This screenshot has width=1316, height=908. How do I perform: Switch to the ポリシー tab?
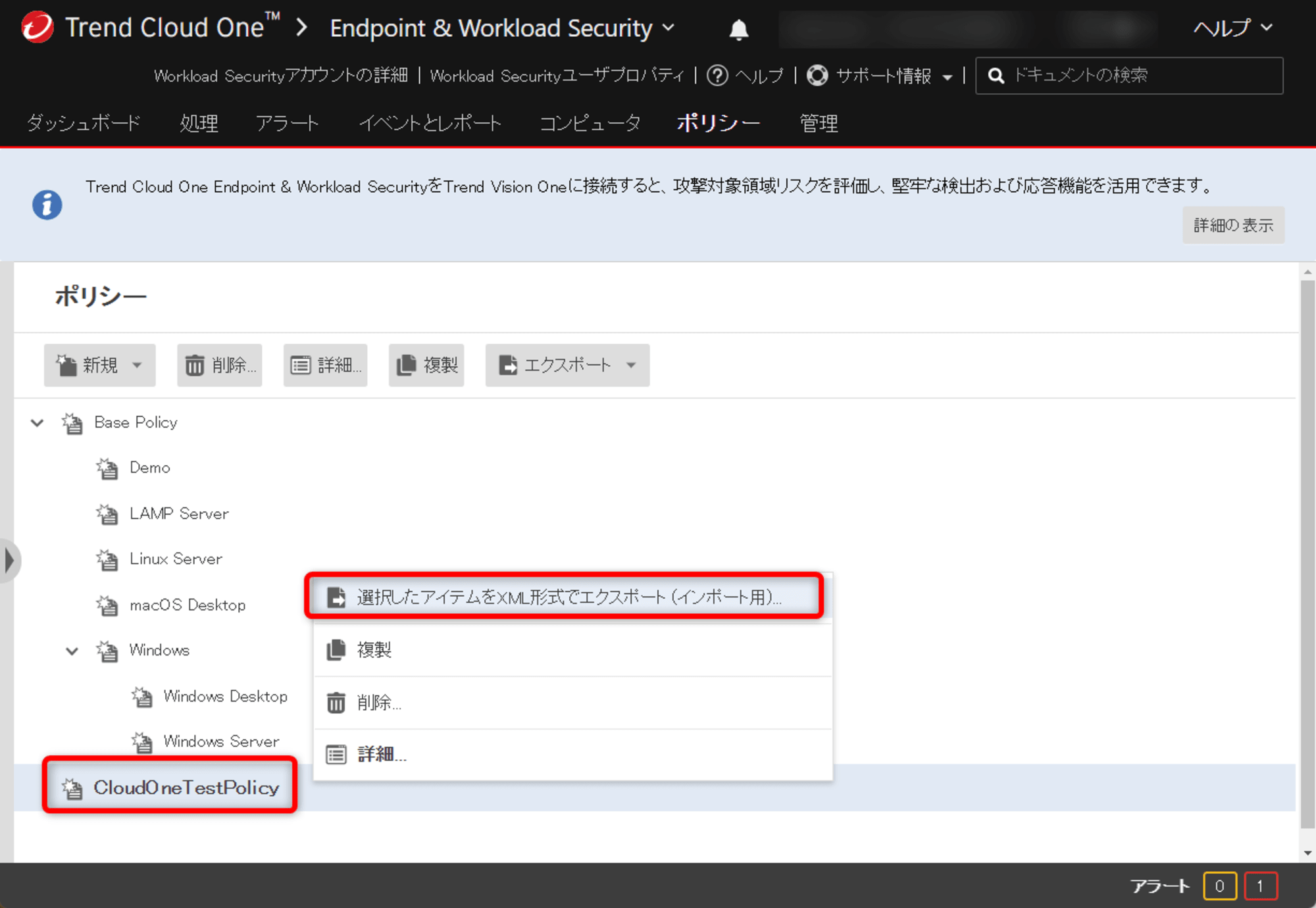tap(719, 123)
